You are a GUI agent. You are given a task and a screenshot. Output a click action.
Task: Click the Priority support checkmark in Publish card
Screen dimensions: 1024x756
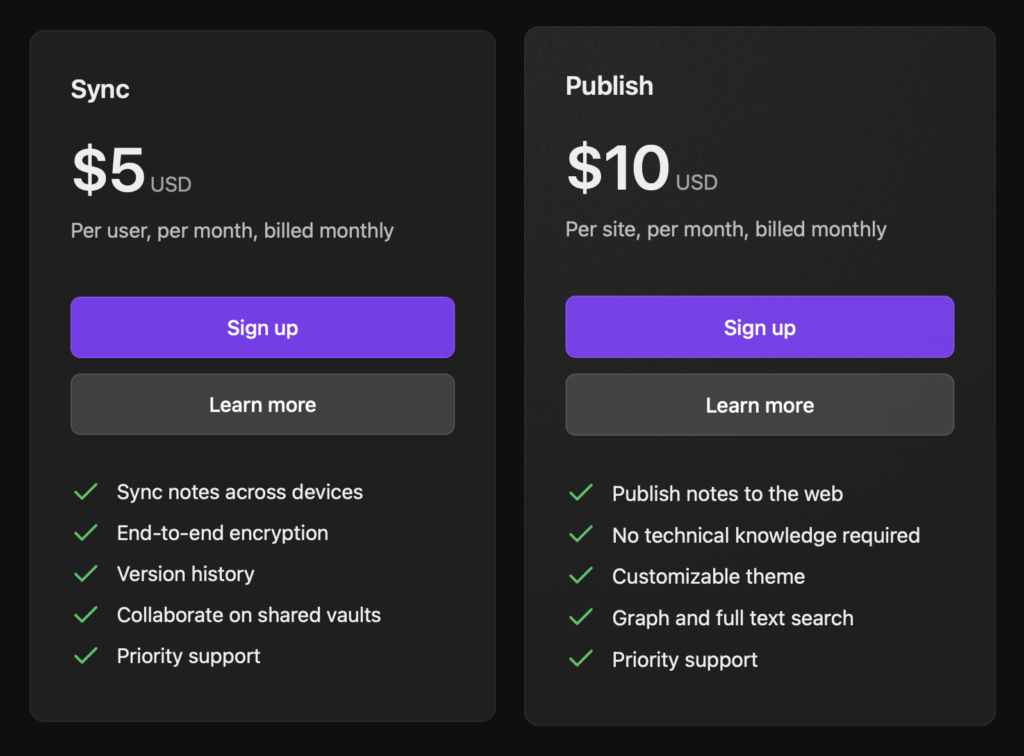coord(581,659)
